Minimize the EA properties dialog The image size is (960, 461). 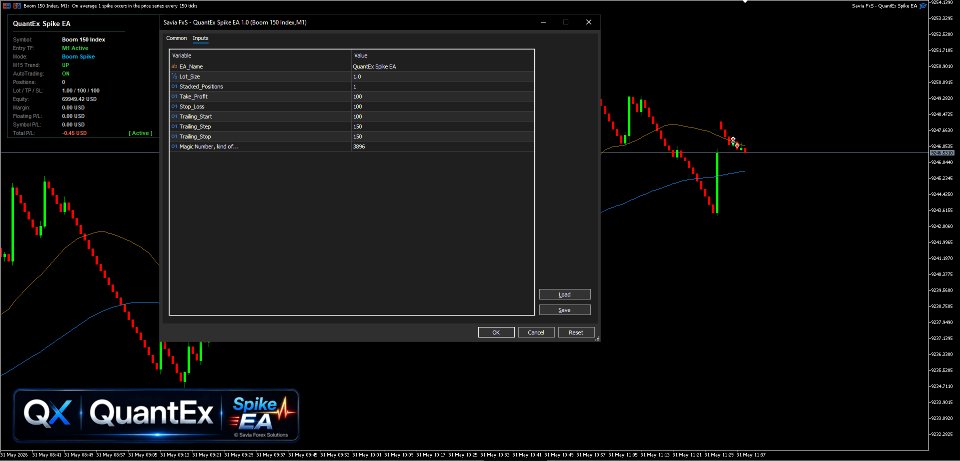point(543,22)
